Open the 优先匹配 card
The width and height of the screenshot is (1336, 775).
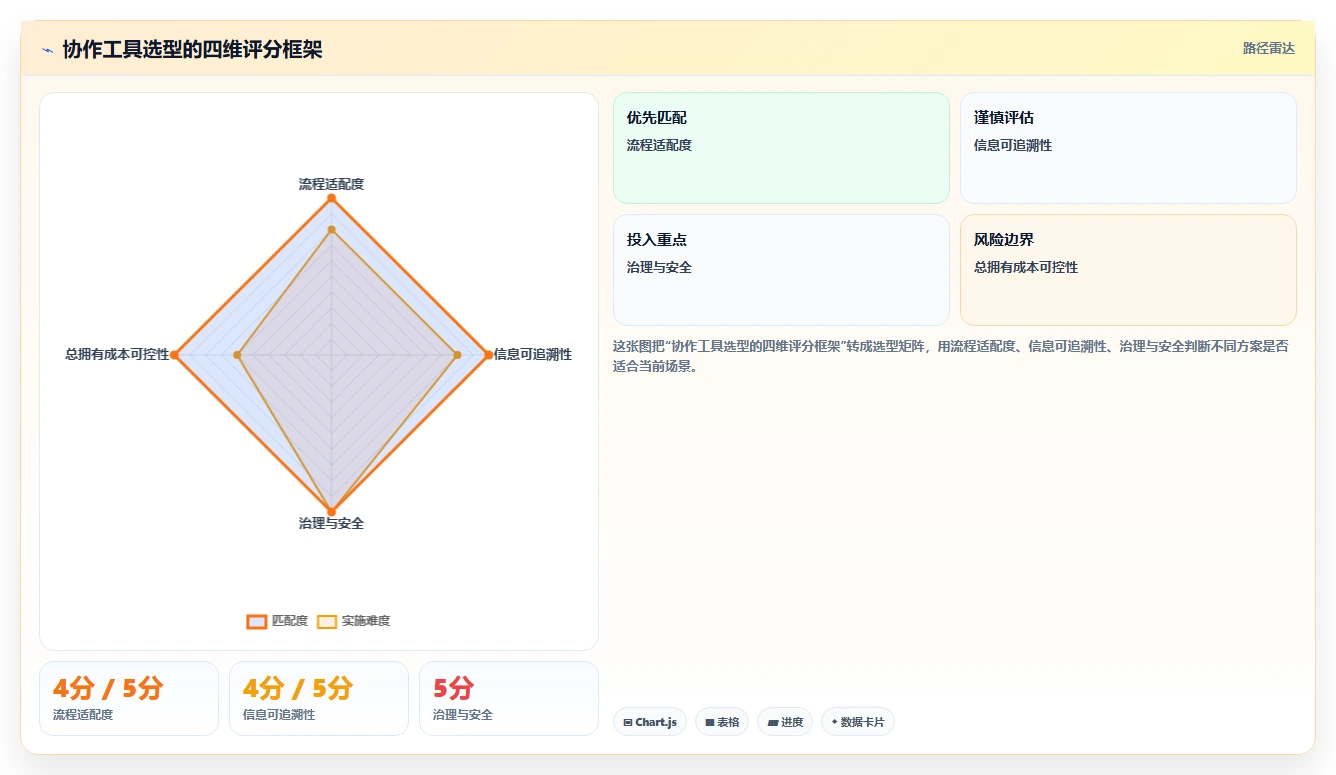point(781,148)
